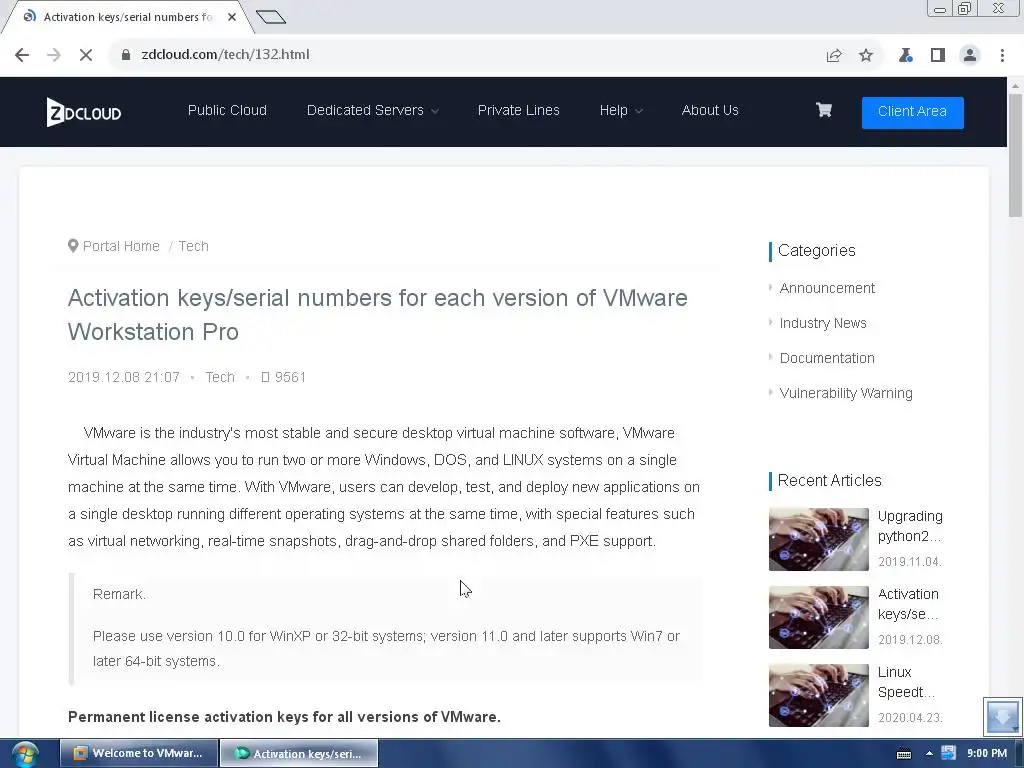This screenshot has width=1024, height=768.
Task: Open the Linux Speedt article thumbnail
Action: (819, 696)
